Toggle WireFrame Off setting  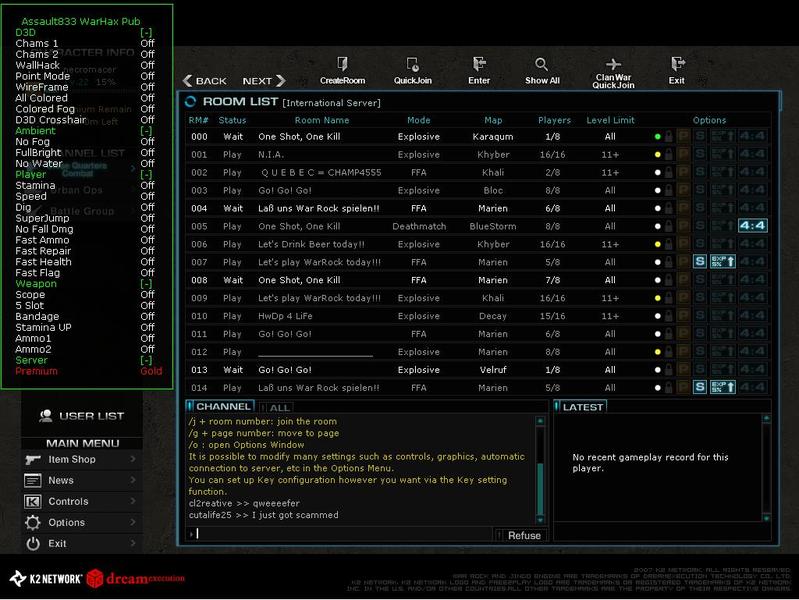(x=147, y=87)
